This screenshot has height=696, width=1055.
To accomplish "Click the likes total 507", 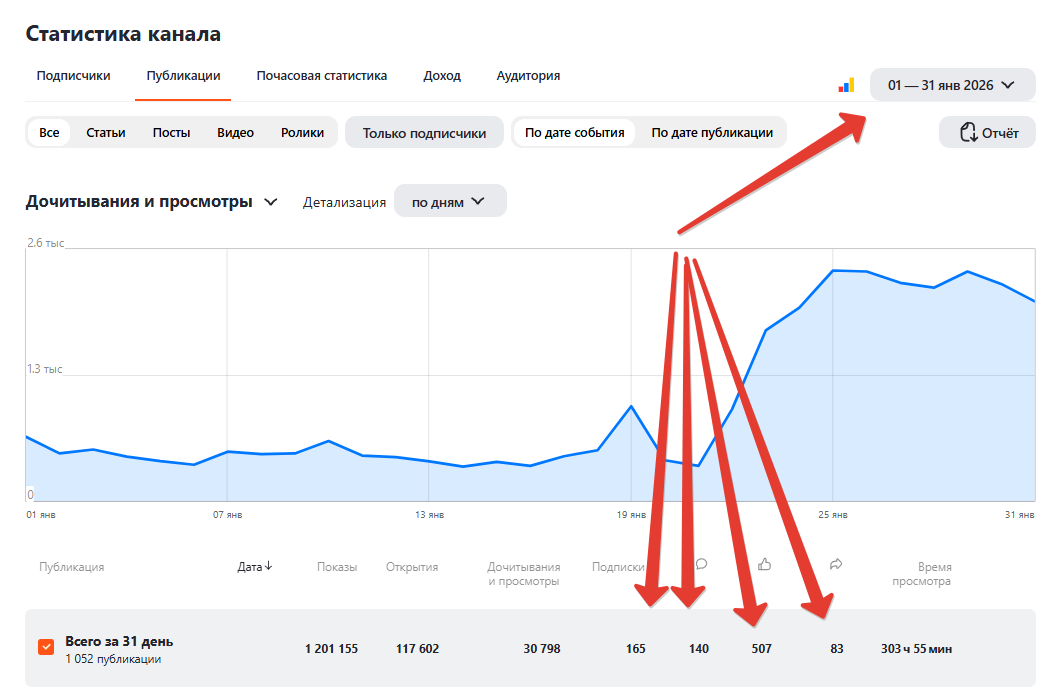I will (x=762, y=649).
